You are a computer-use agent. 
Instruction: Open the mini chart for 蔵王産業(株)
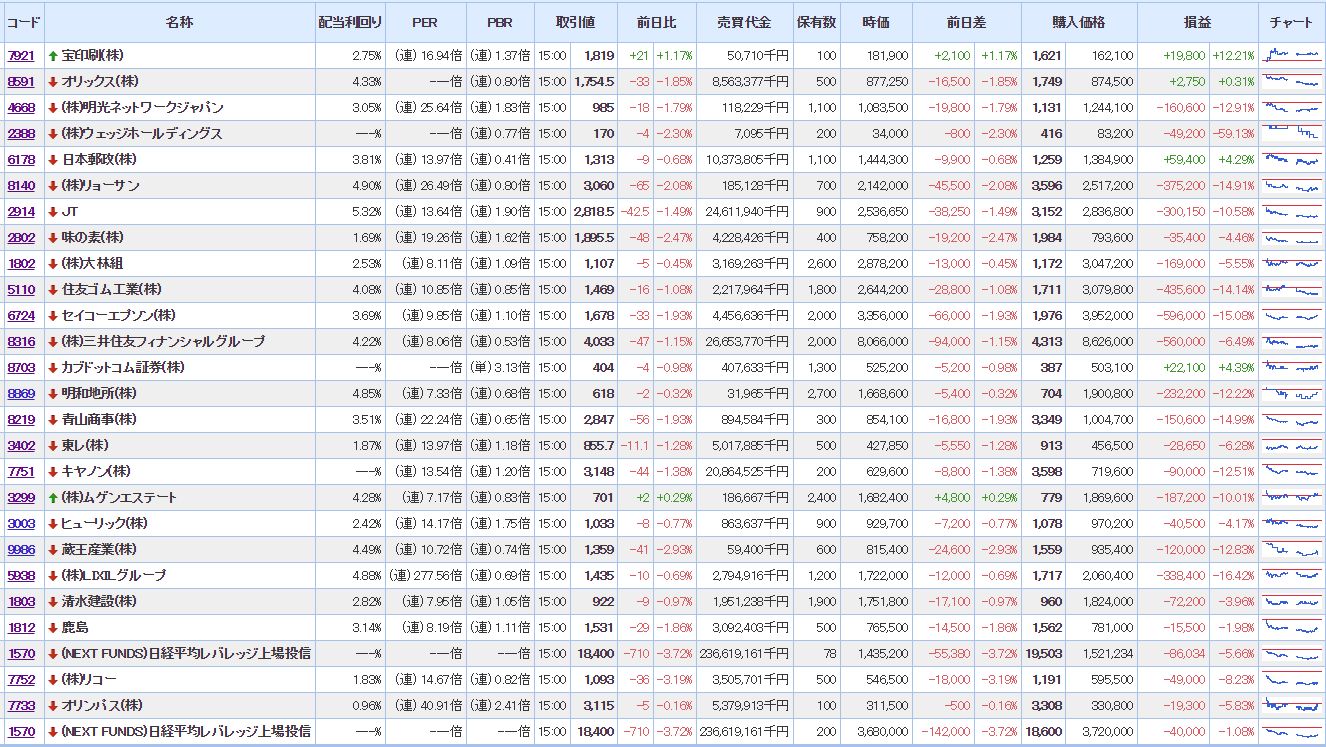point(1291,550)
